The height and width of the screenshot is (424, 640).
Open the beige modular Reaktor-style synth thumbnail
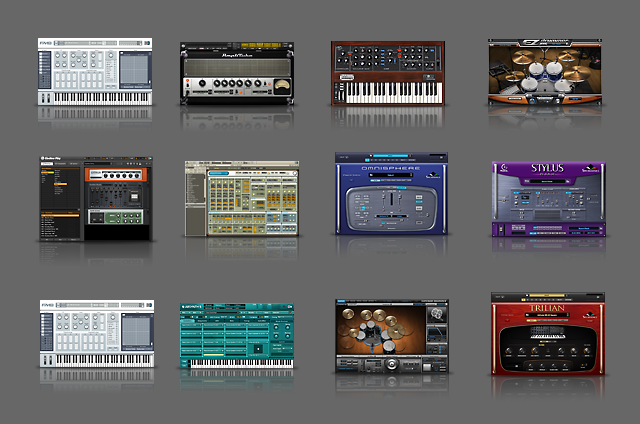pyautogui.click(x=242, y=198)
